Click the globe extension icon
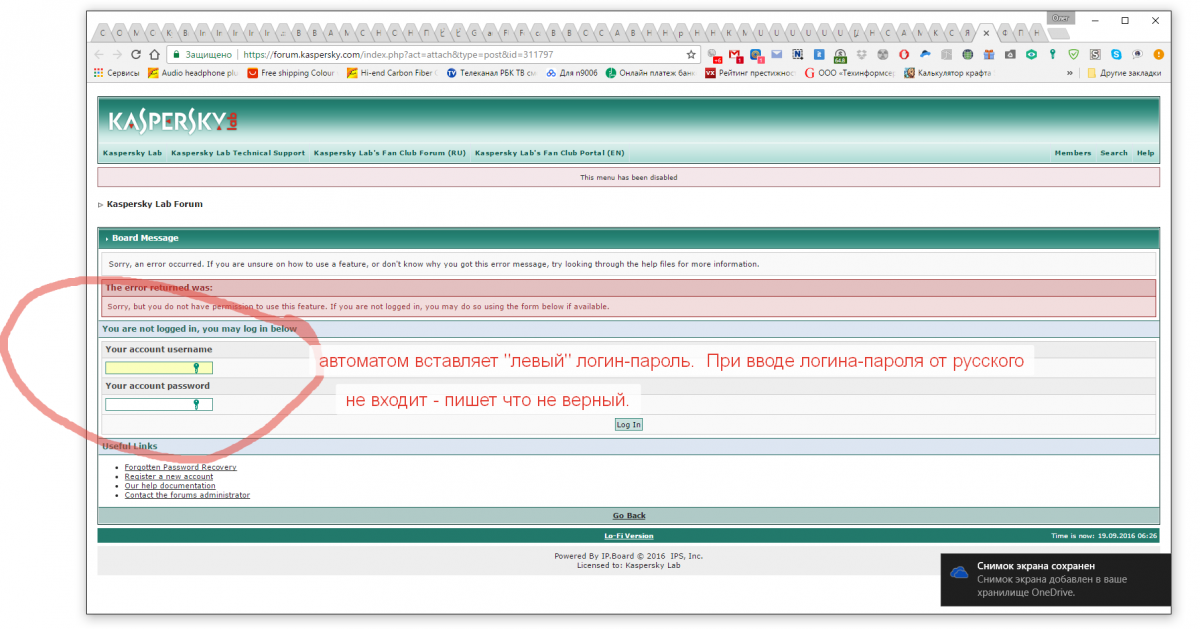 (x=968, y=55)
